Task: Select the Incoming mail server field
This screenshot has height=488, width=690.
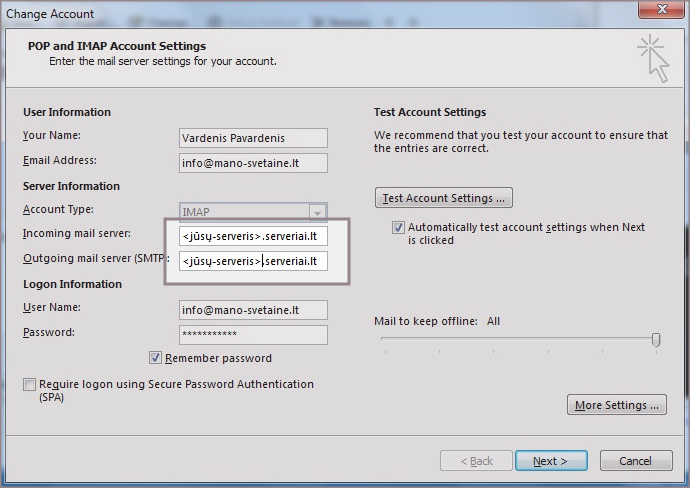Action: click(x=253, y=237)
